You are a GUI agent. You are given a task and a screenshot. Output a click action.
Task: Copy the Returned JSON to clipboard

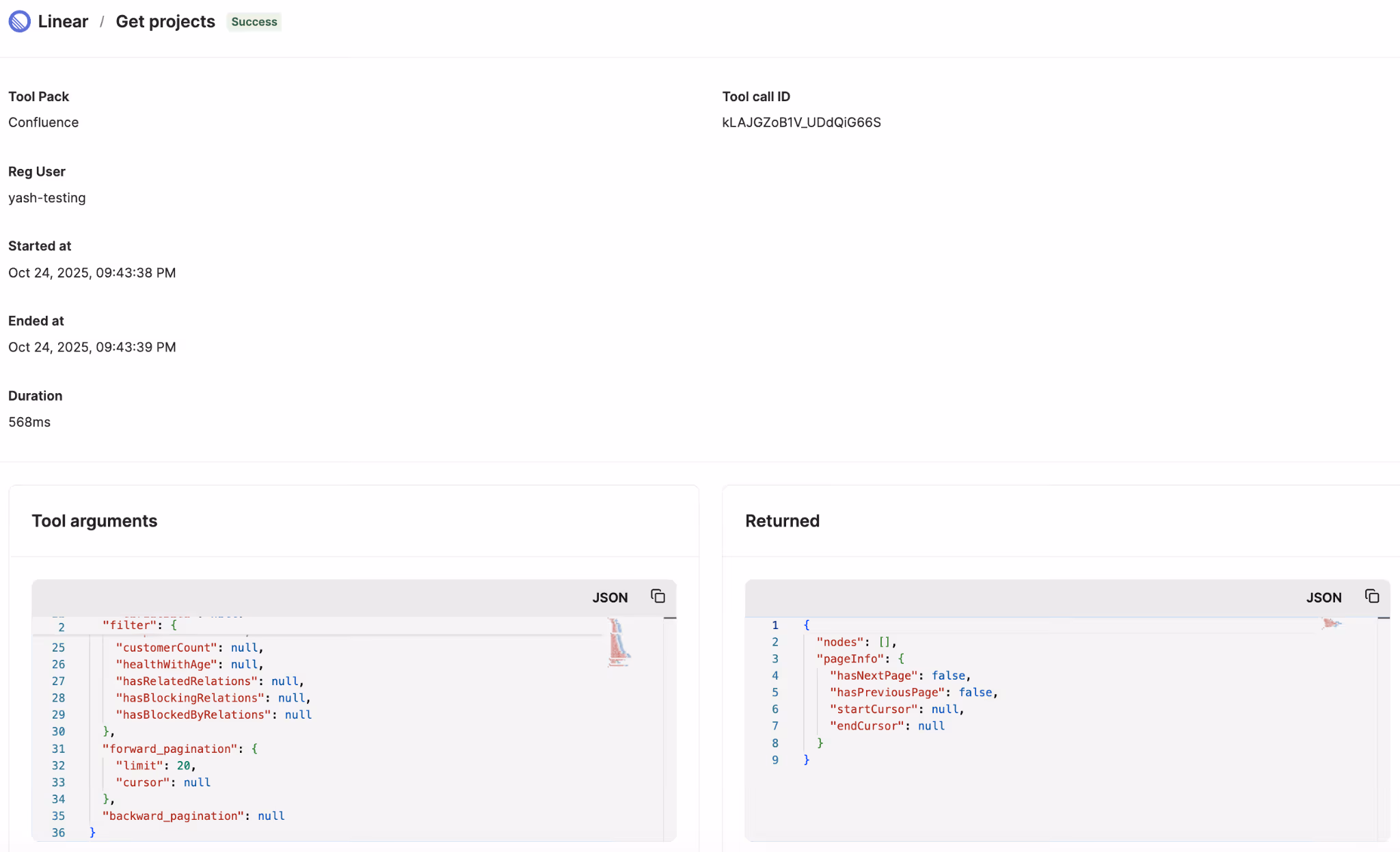click(x=1372, y=596)
